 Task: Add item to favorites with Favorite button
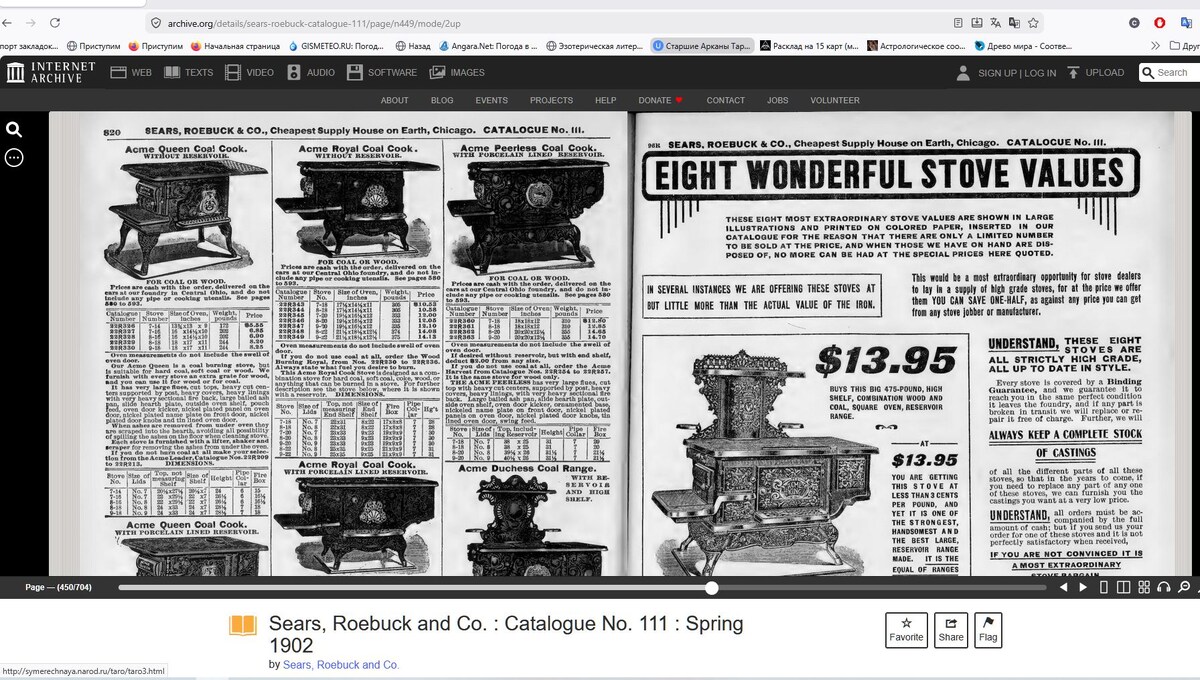tap(906, 630)
